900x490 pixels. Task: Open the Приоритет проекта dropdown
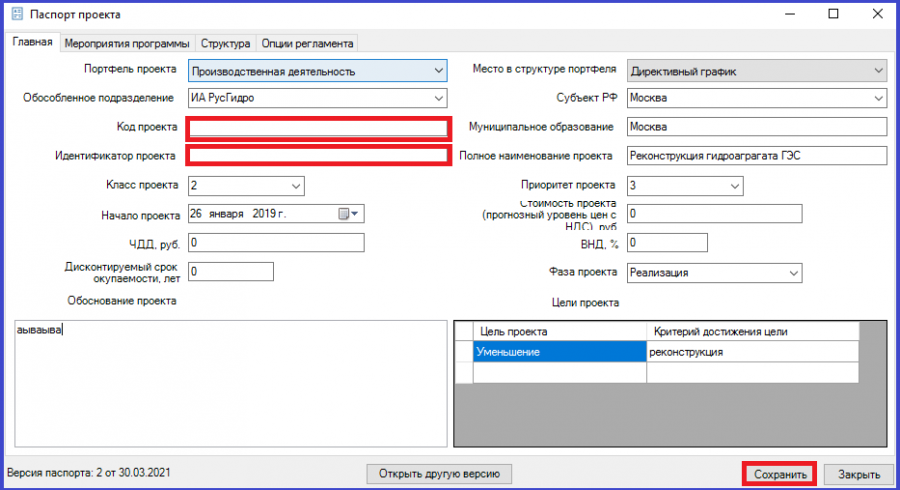click(735, 186)
